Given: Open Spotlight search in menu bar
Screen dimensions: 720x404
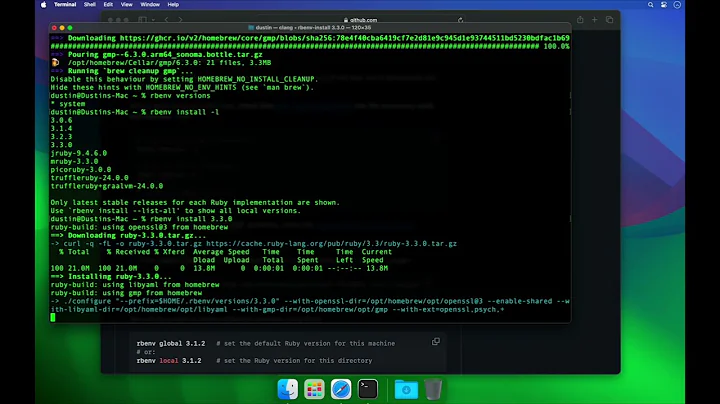Looking at the screenshot, I should (651, 5).
